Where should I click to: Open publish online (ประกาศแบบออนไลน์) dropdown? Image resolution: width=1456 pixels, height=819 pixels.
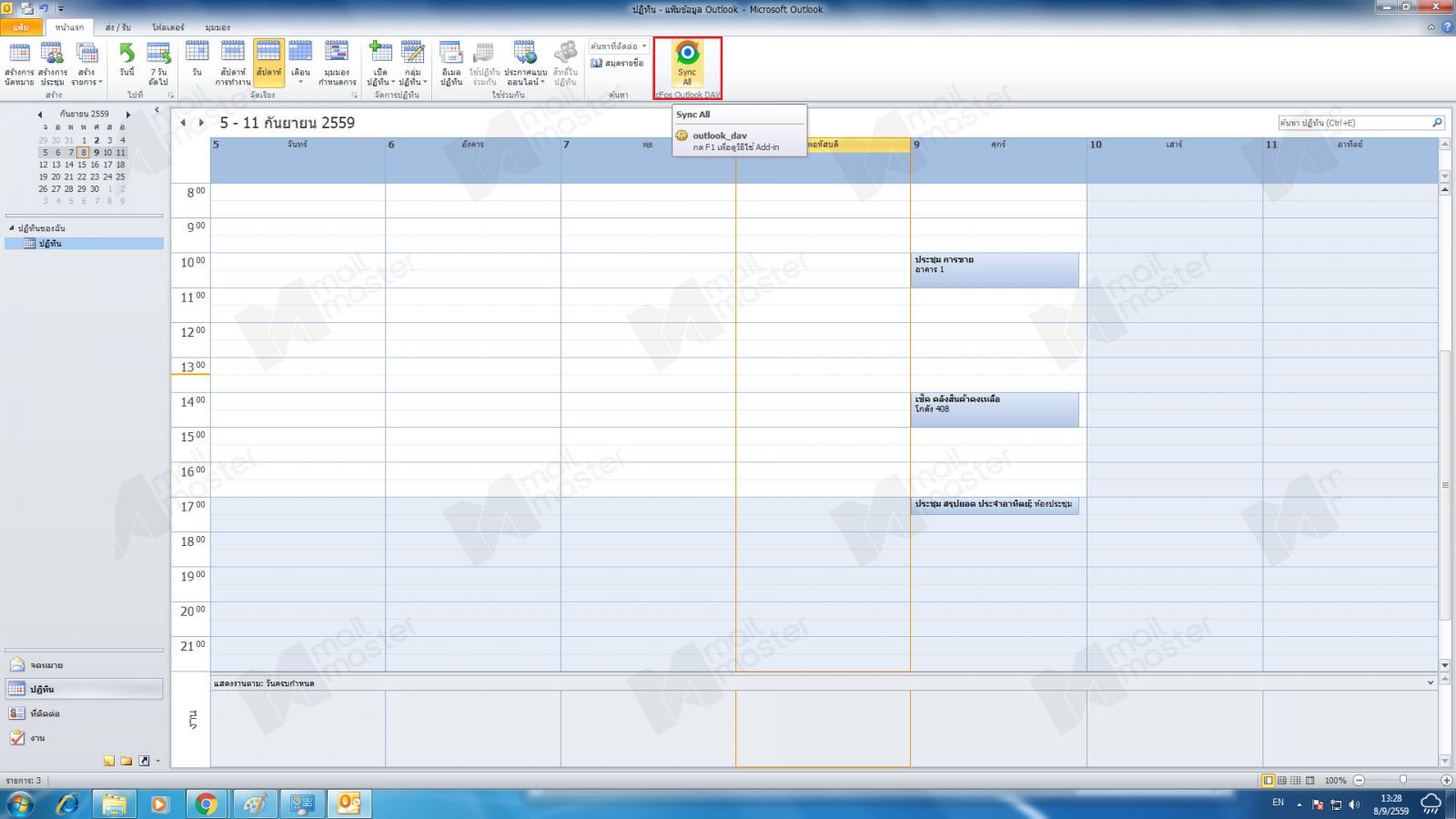[525, 64]
